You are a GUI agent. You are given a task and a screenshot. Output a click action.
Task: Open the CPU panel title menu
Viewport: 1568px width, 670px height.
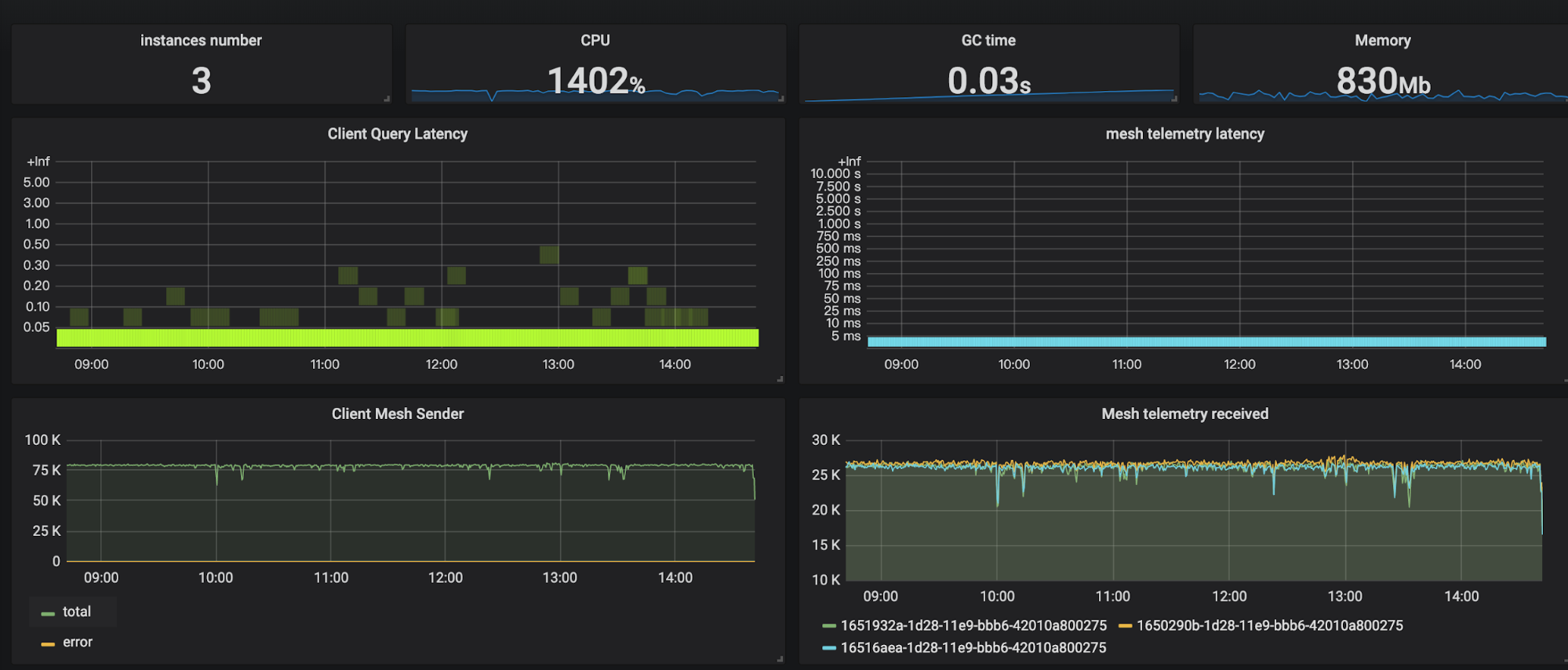(595, 40)
